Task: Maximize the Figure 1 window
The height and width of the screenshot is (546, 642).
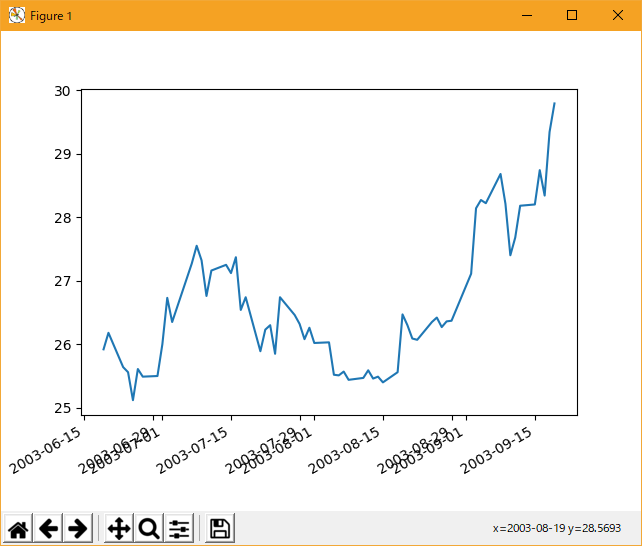Action: tap(572, 15)
